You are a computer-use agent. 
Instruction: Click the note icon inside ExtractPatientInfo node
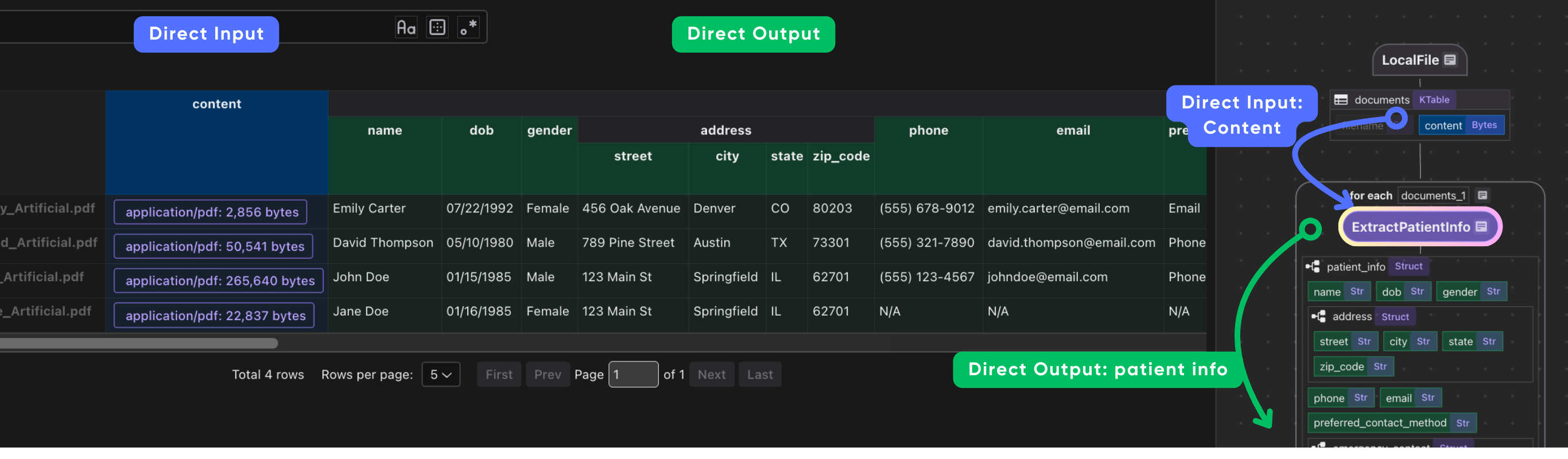coord(1481,227)
